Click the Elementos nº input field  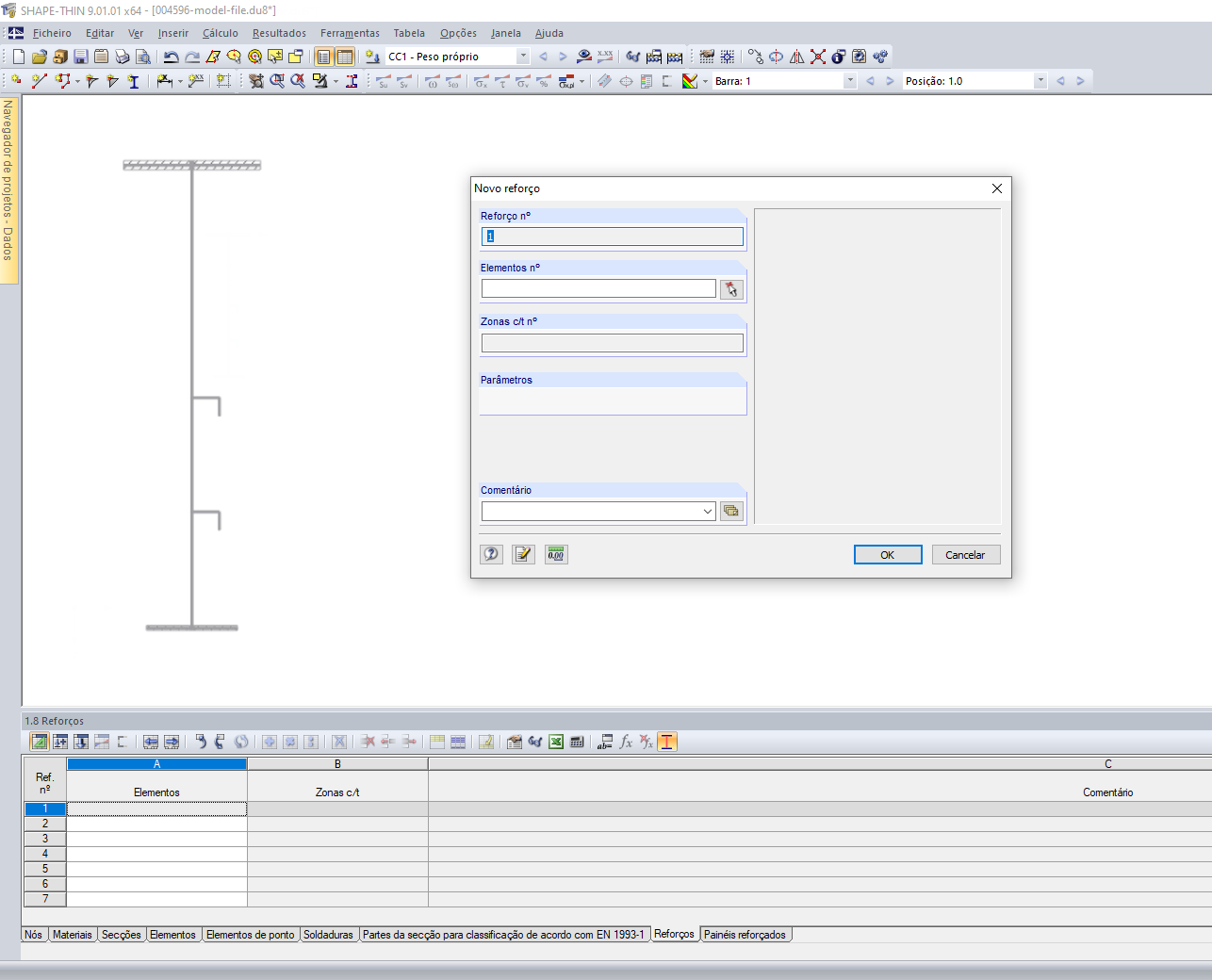[598, 289]
